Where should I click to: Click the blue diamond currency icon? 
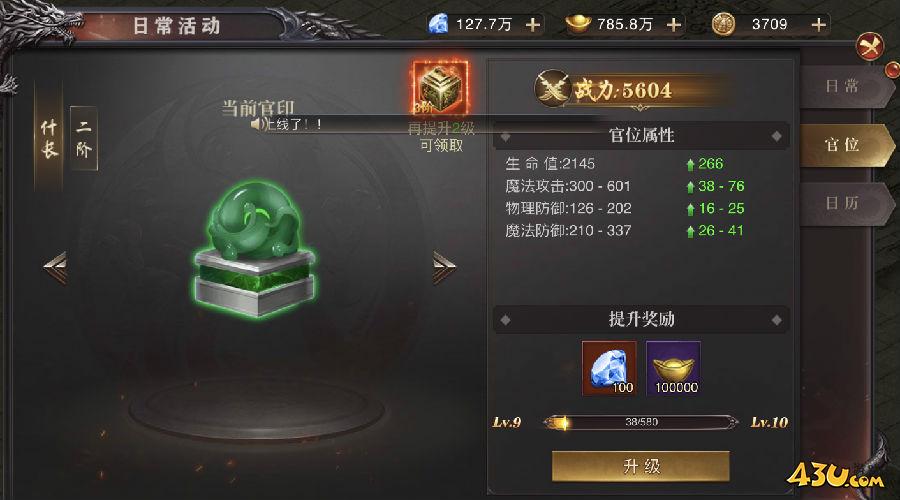439,24
